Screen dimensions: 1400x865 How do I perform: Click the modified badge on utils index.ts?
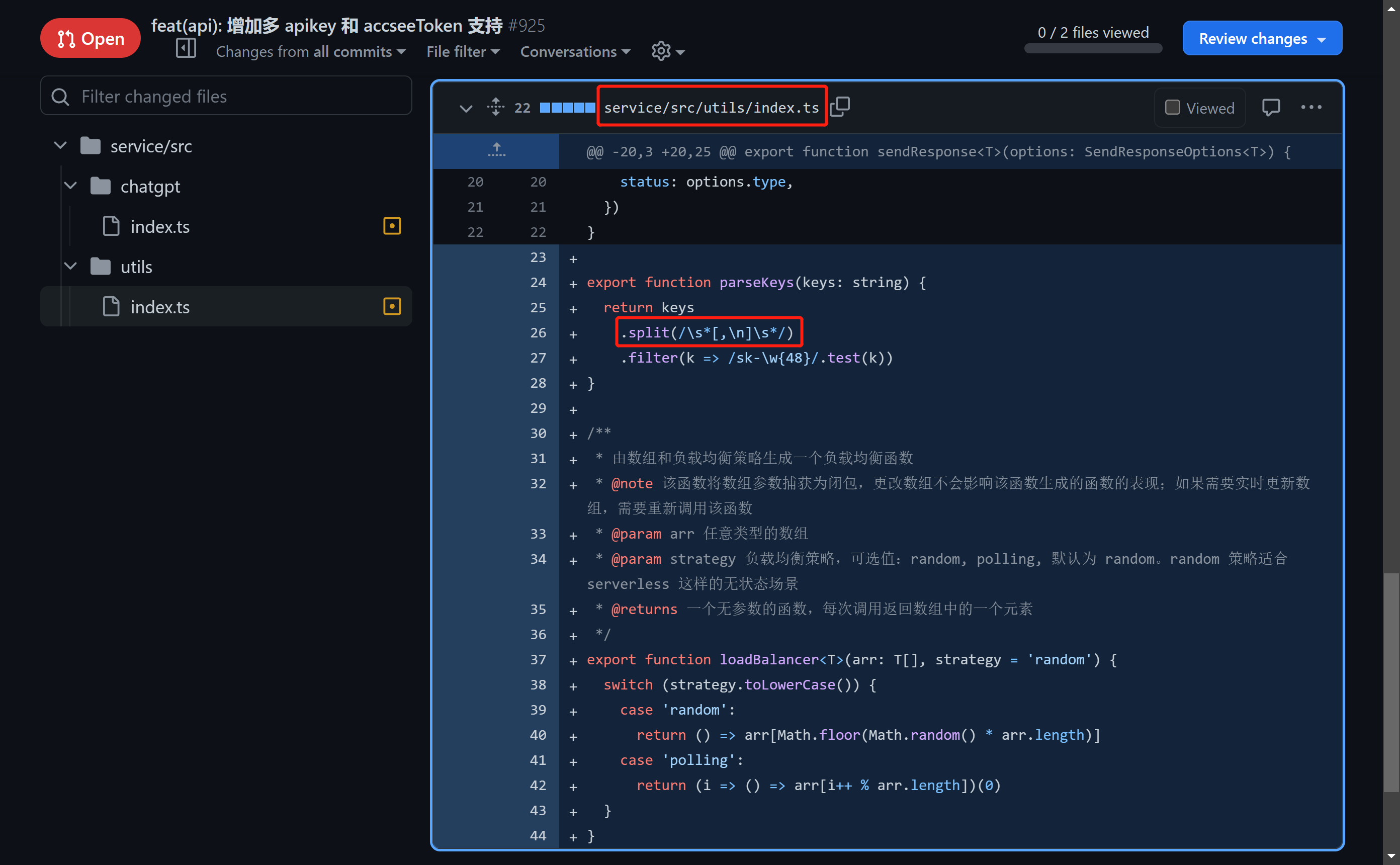392,307
